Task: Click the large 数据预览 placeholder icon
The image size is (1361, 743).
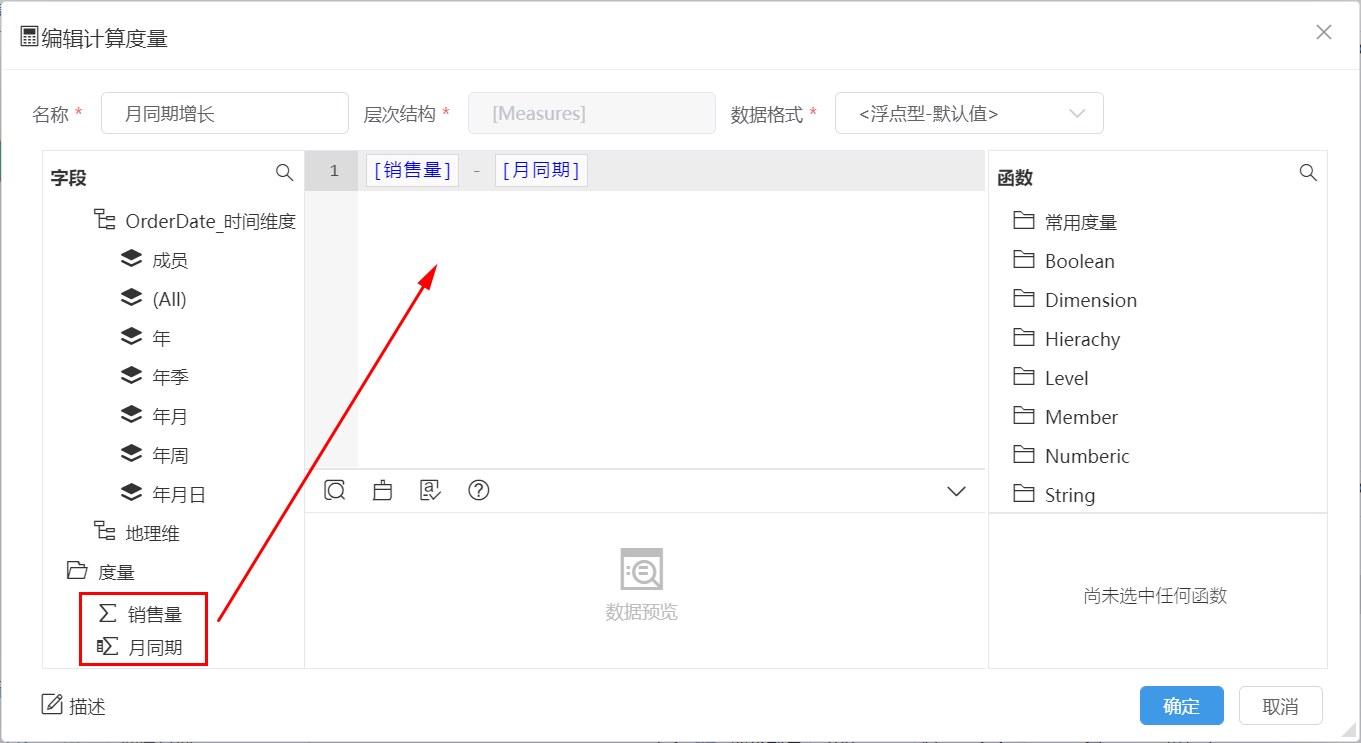Action: click(x=641, y=570)
